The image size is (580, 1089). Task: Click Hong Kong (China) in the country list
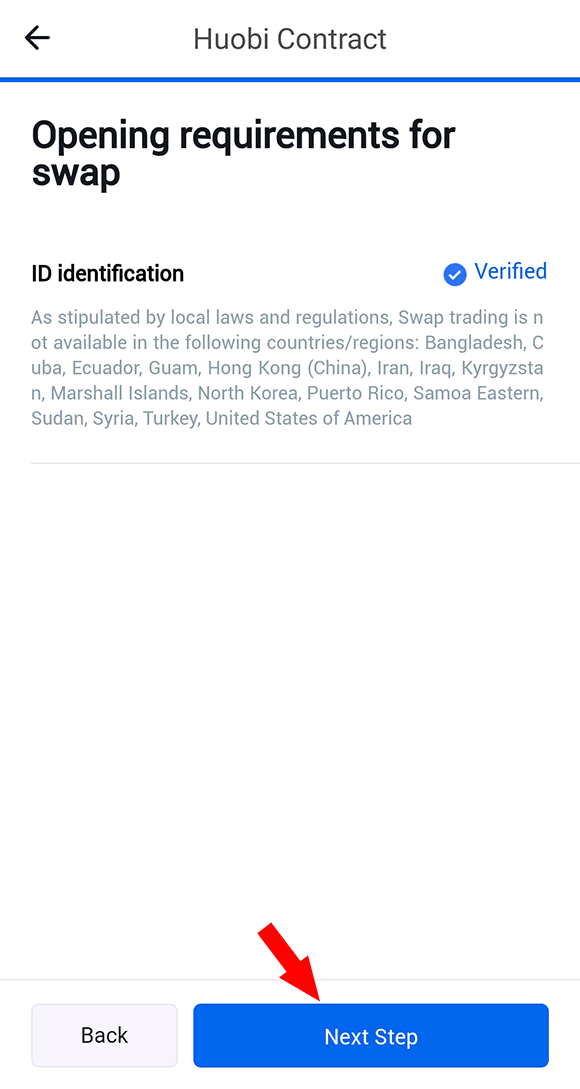pyautogui.click(x=288, y=368)
